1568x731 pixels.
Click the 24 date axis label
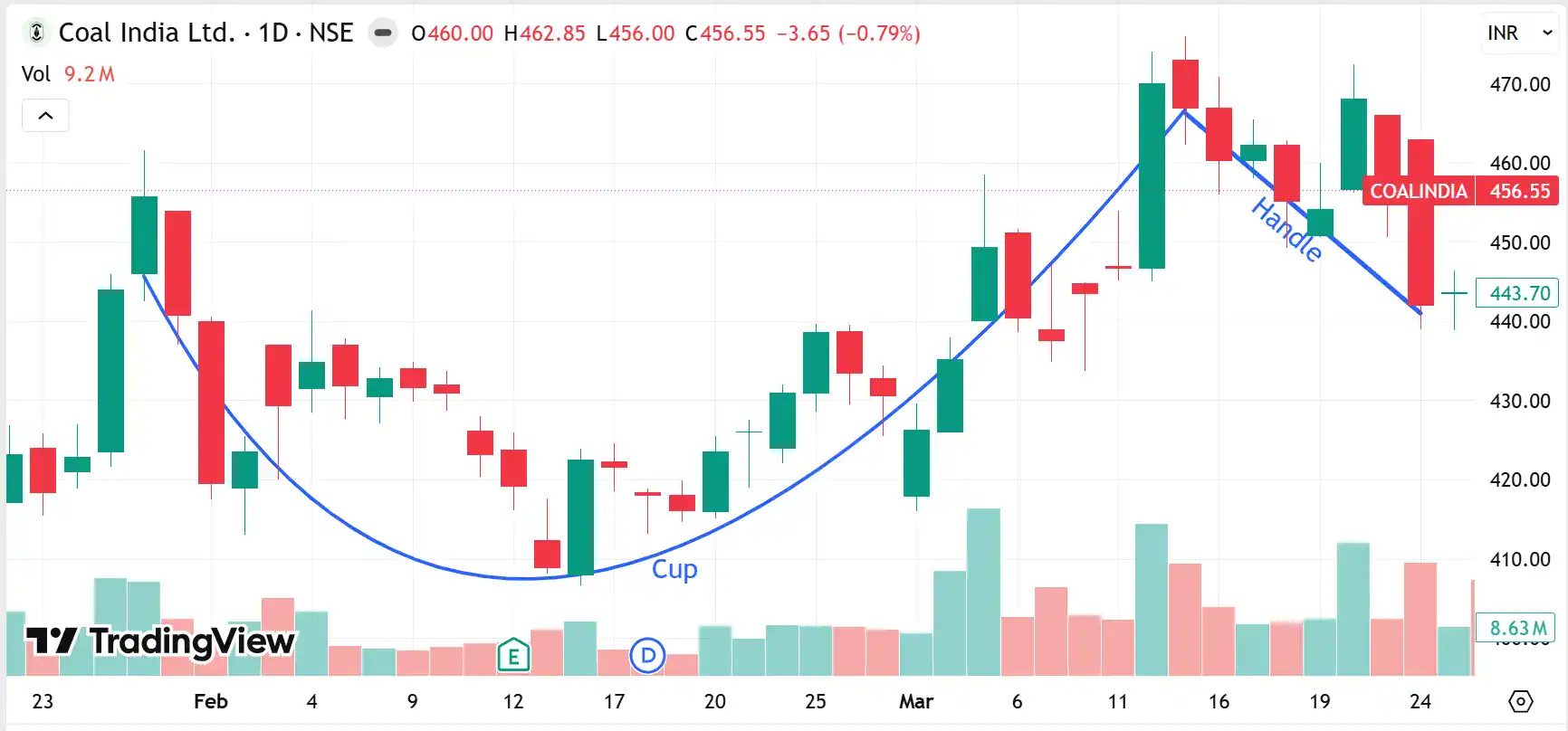1420,701
